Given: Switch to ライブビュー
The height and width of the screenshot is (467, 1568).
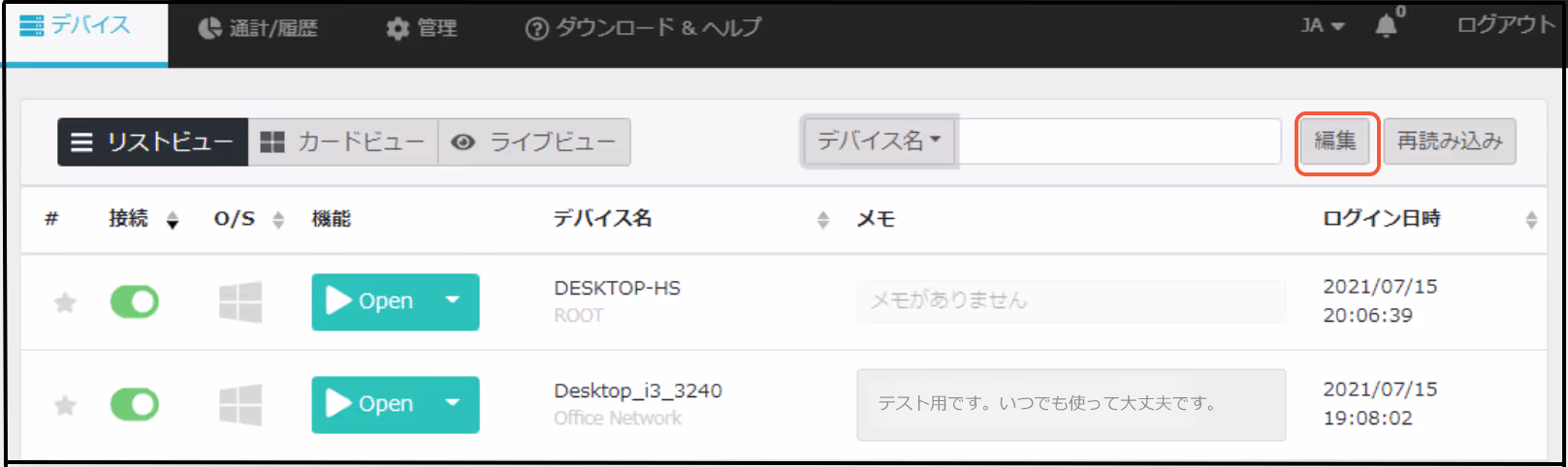Looking at the screenshot, I should [534, 142].
